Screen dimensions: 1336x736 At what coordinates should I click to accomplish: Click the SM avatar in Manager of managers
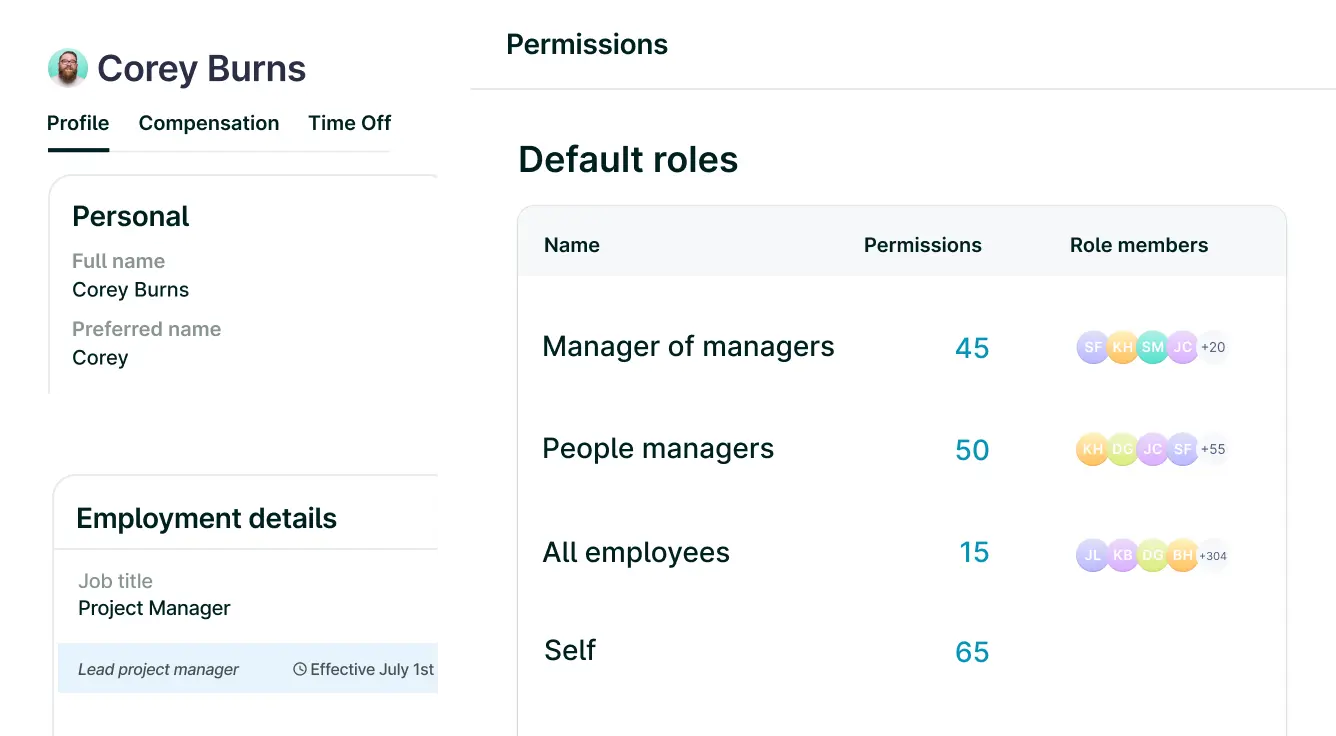pos(1153,347)
